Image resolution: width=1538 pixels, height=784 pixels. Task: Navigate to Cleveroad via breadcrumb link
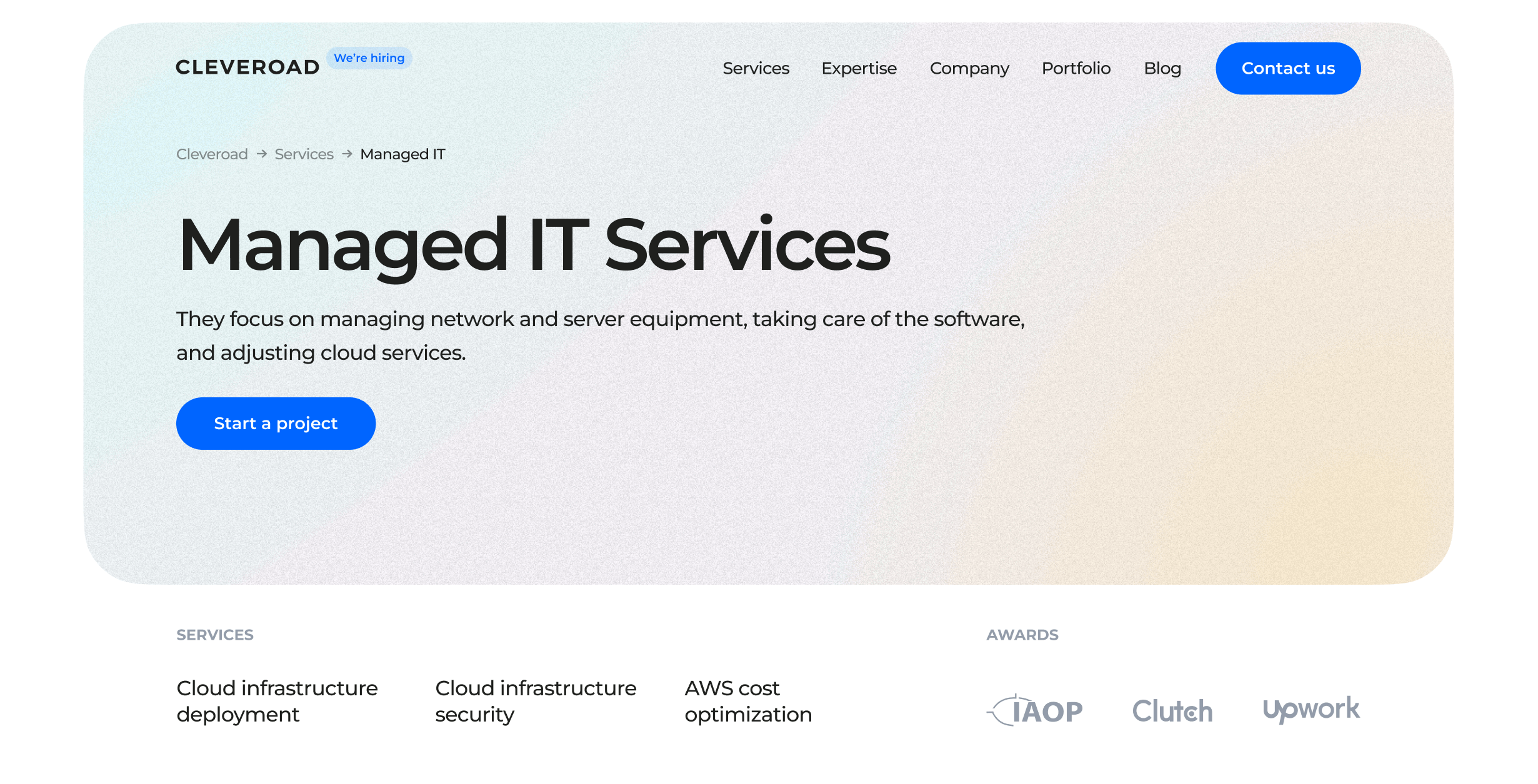point(211,154)
